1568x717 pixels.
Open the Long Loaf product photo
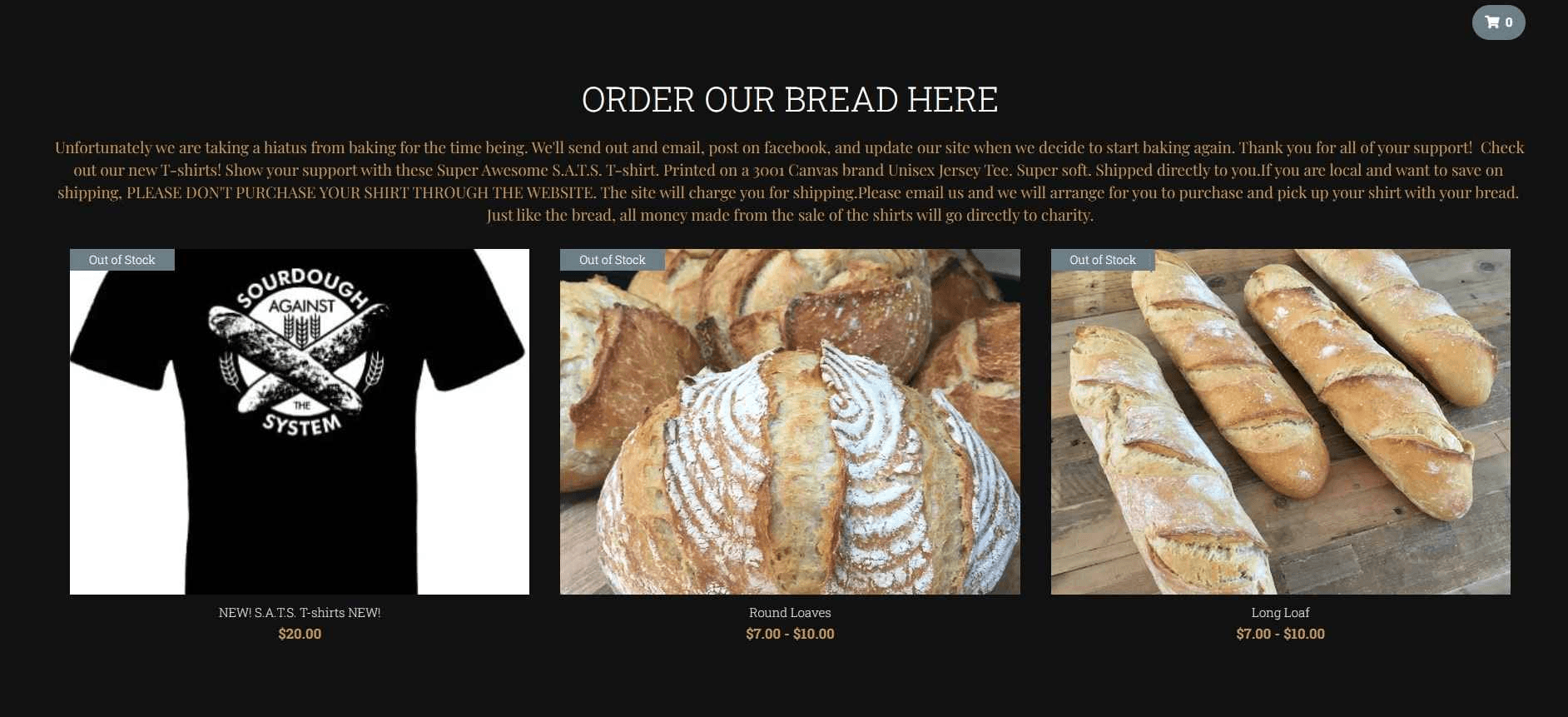click(1280, 421)
